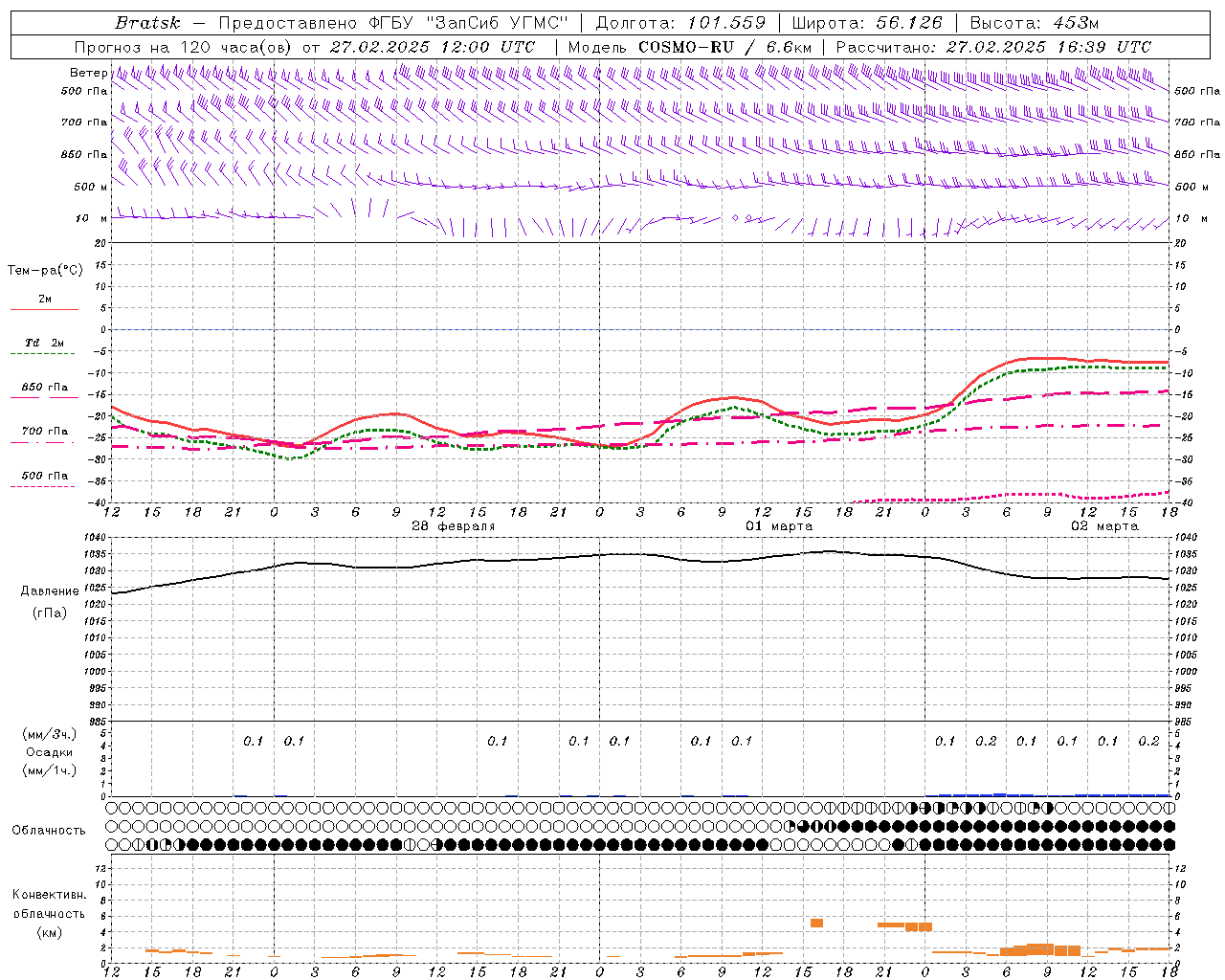
Task: Click the 'Давление' pressure panel label
Action: click(50, 591)
